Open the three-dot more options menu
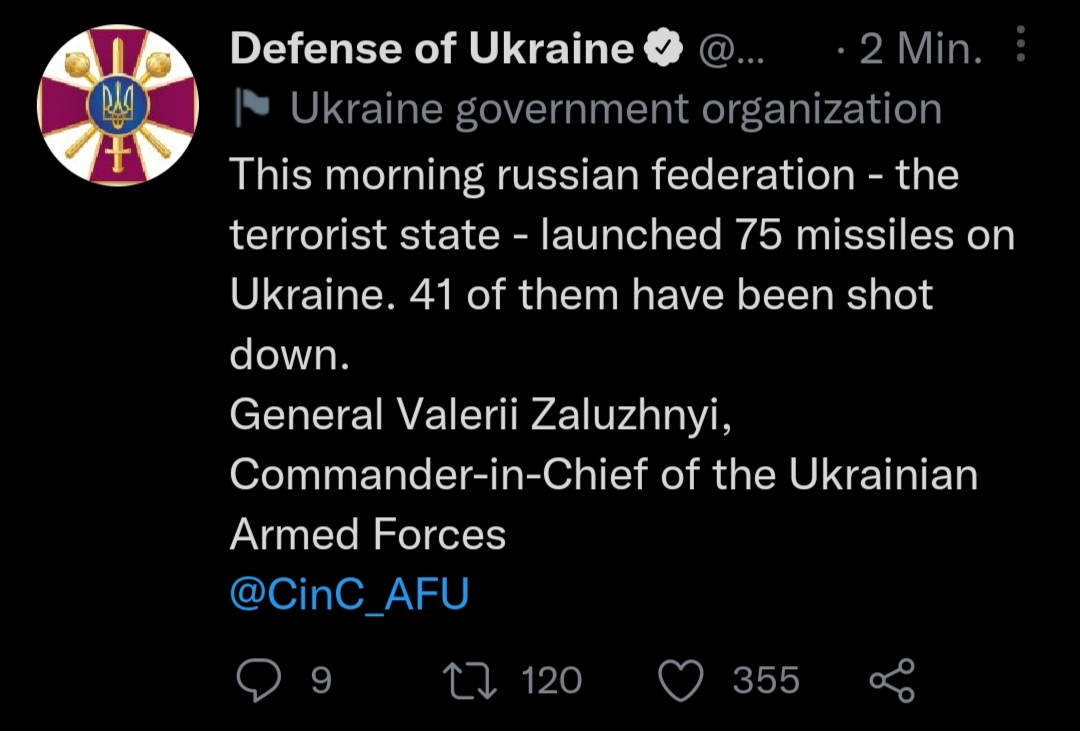 coord(1020,45)
